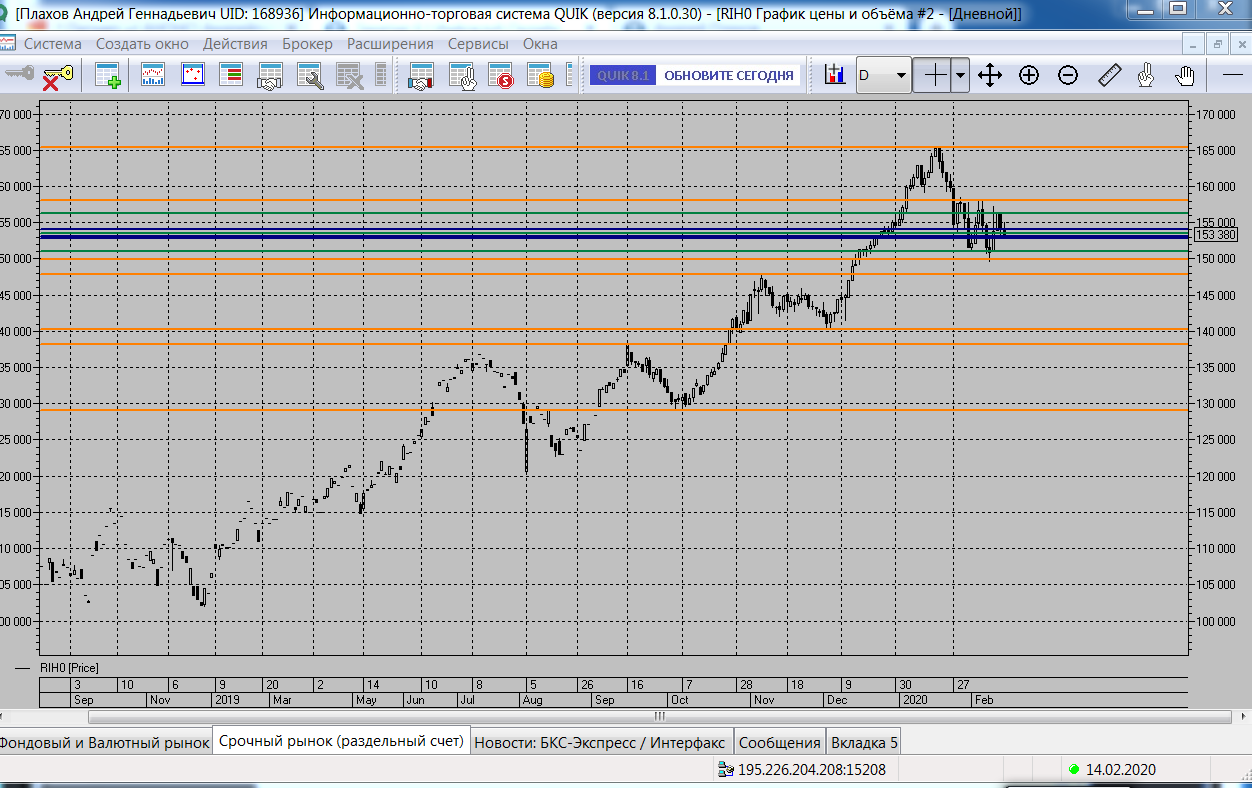Click the create new table icon with green plus
The image size is (1252, 788).
tap(107, 76)
